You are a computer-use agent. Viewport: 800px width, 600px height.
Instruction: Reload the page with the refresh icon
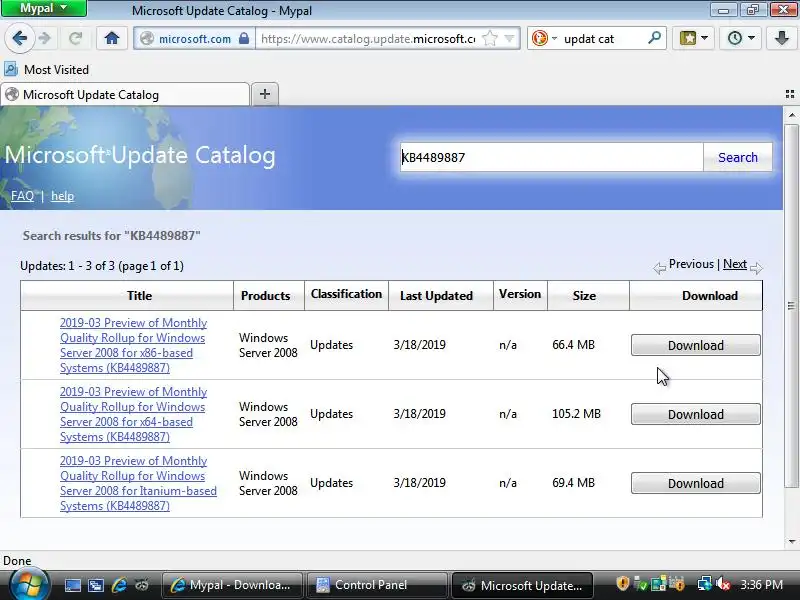[x=76, y=38]
